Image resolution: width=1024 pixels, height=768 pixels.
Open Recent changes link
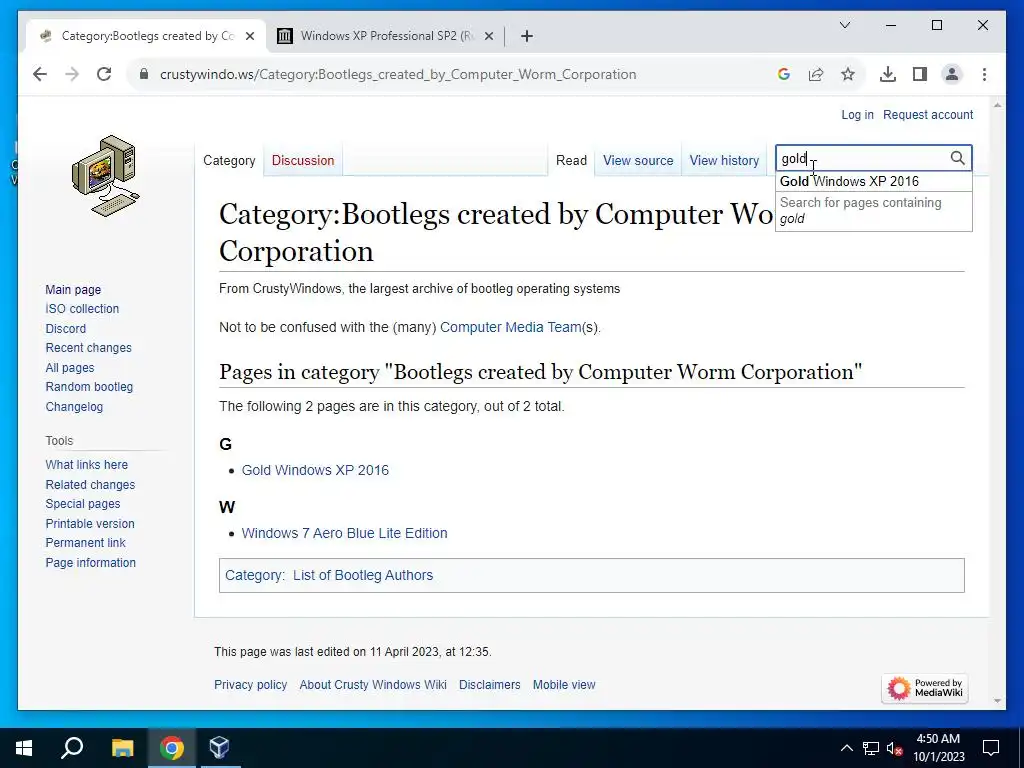click(88, 348)
